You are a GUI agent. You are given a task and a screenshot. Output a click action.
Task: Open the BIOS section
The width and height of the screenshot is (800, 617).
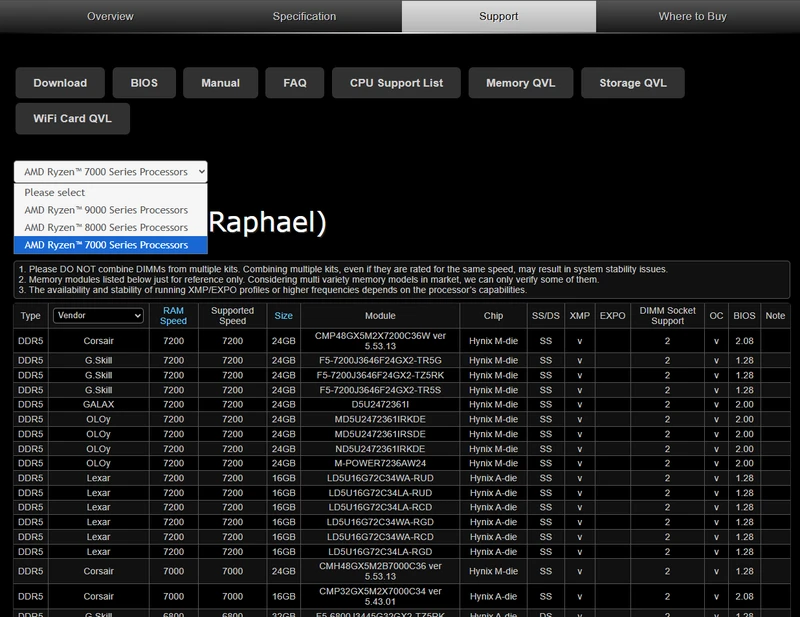click(144, 83)
